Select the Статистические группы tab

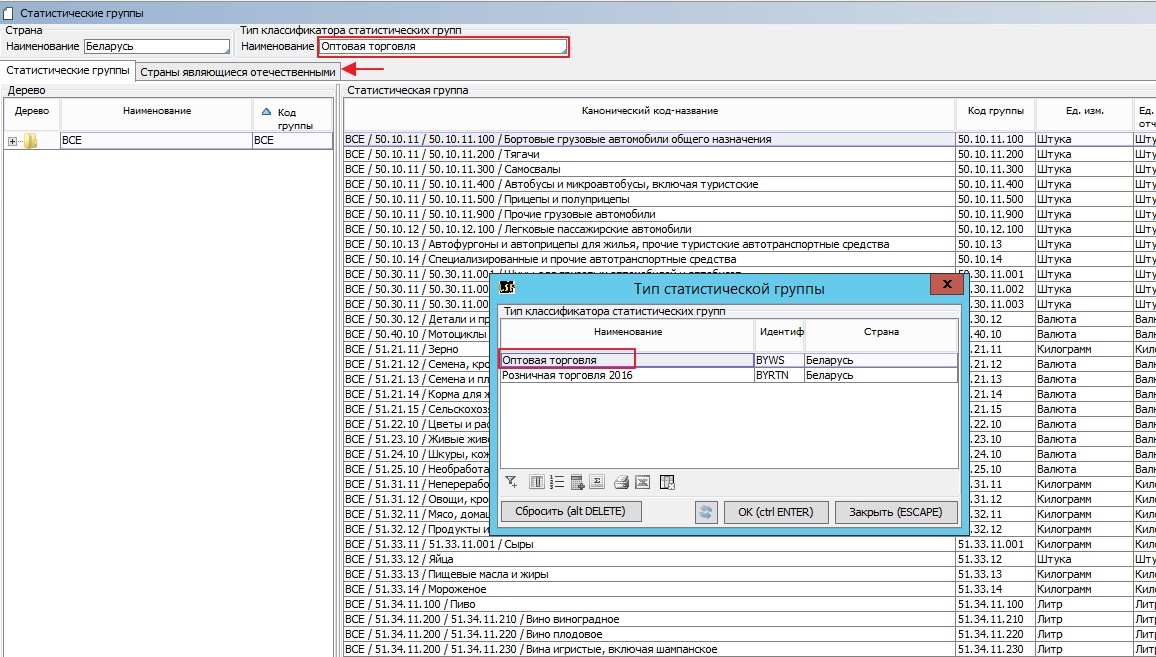point(68,71)
